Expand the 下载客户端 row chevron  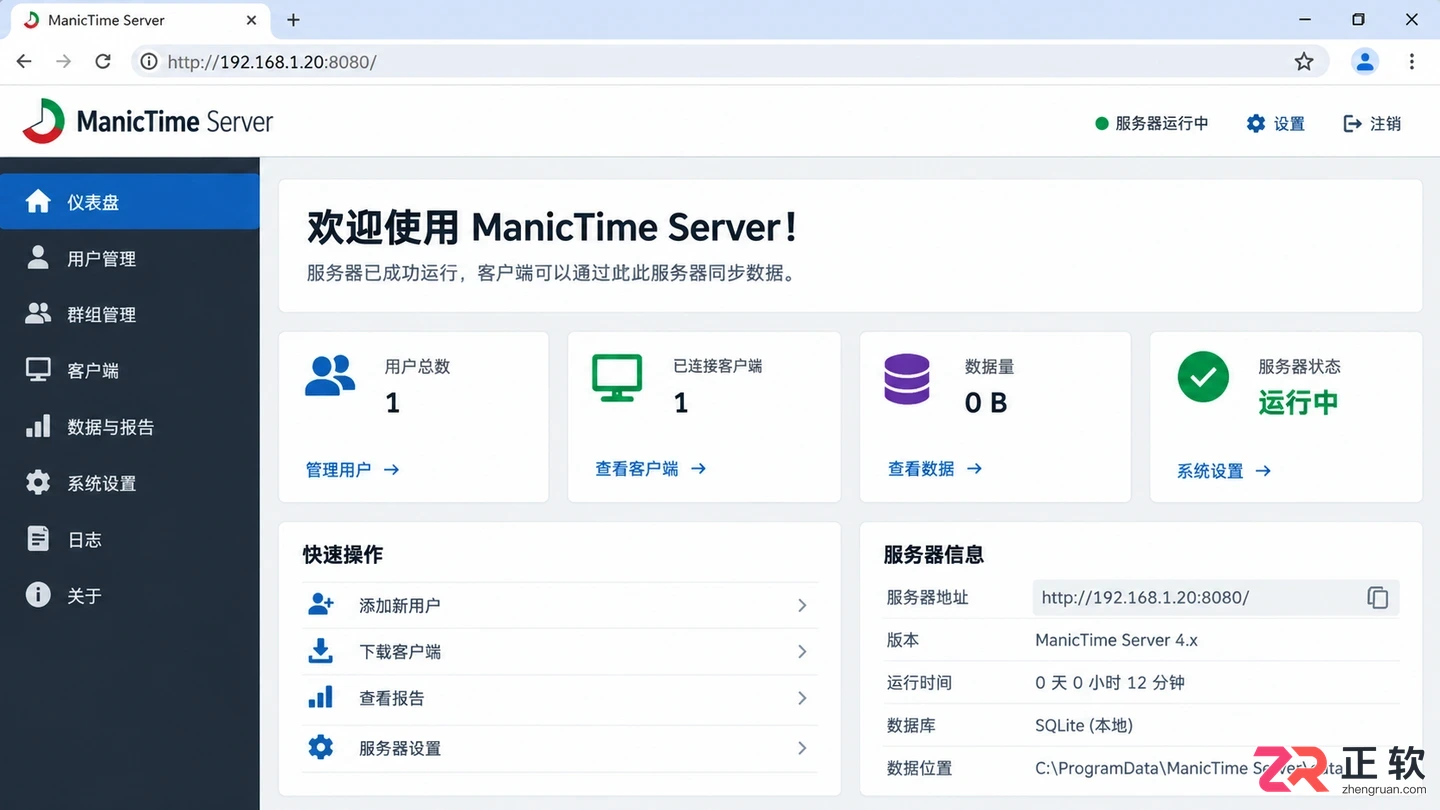802,651
